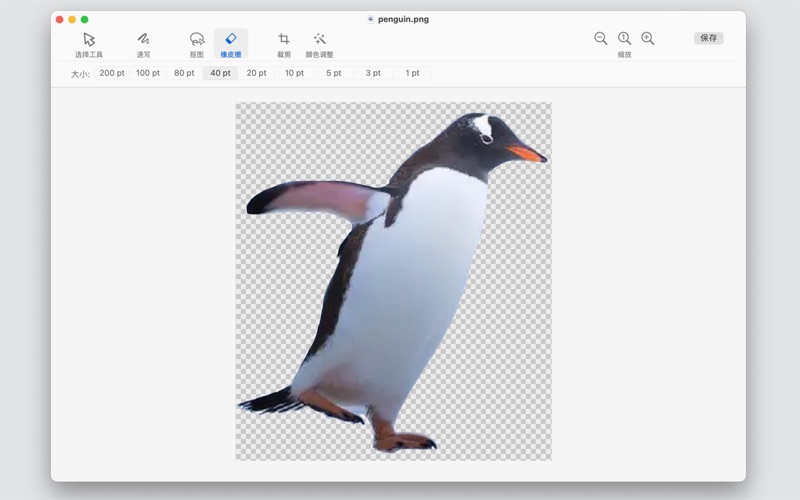Viewport: 800px width, 500px height.
Task: Select 5 pt eraser size
Action: coord(333,73)
